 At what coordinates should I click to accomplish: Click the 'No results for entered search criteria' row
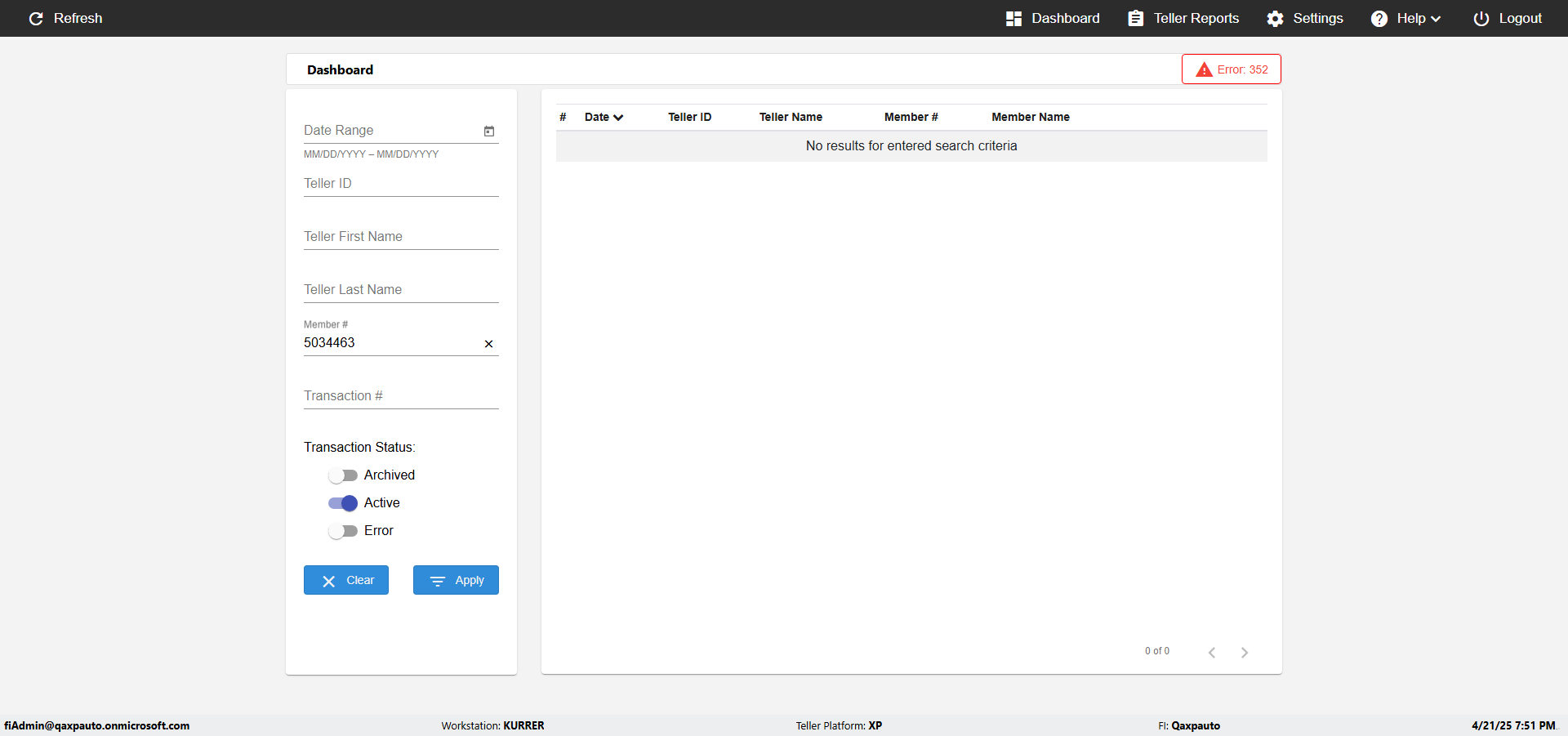pyautogui.click(x=911, y=146)
